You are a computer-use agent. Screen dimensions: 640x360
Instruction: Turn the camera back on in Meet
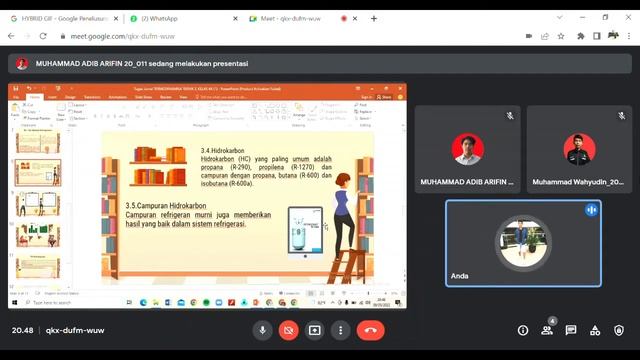[288, 330]
